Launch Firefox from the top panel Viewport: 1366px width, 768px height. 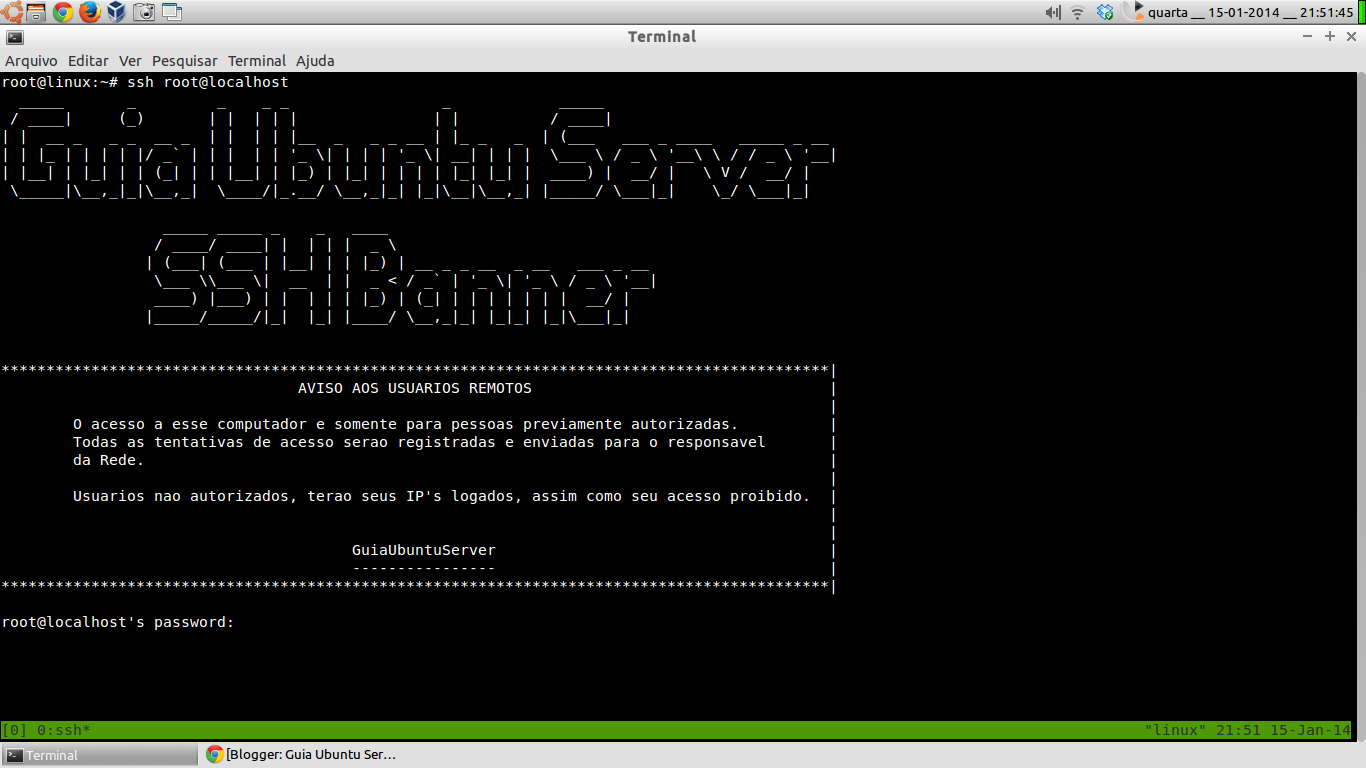(89, 9)
